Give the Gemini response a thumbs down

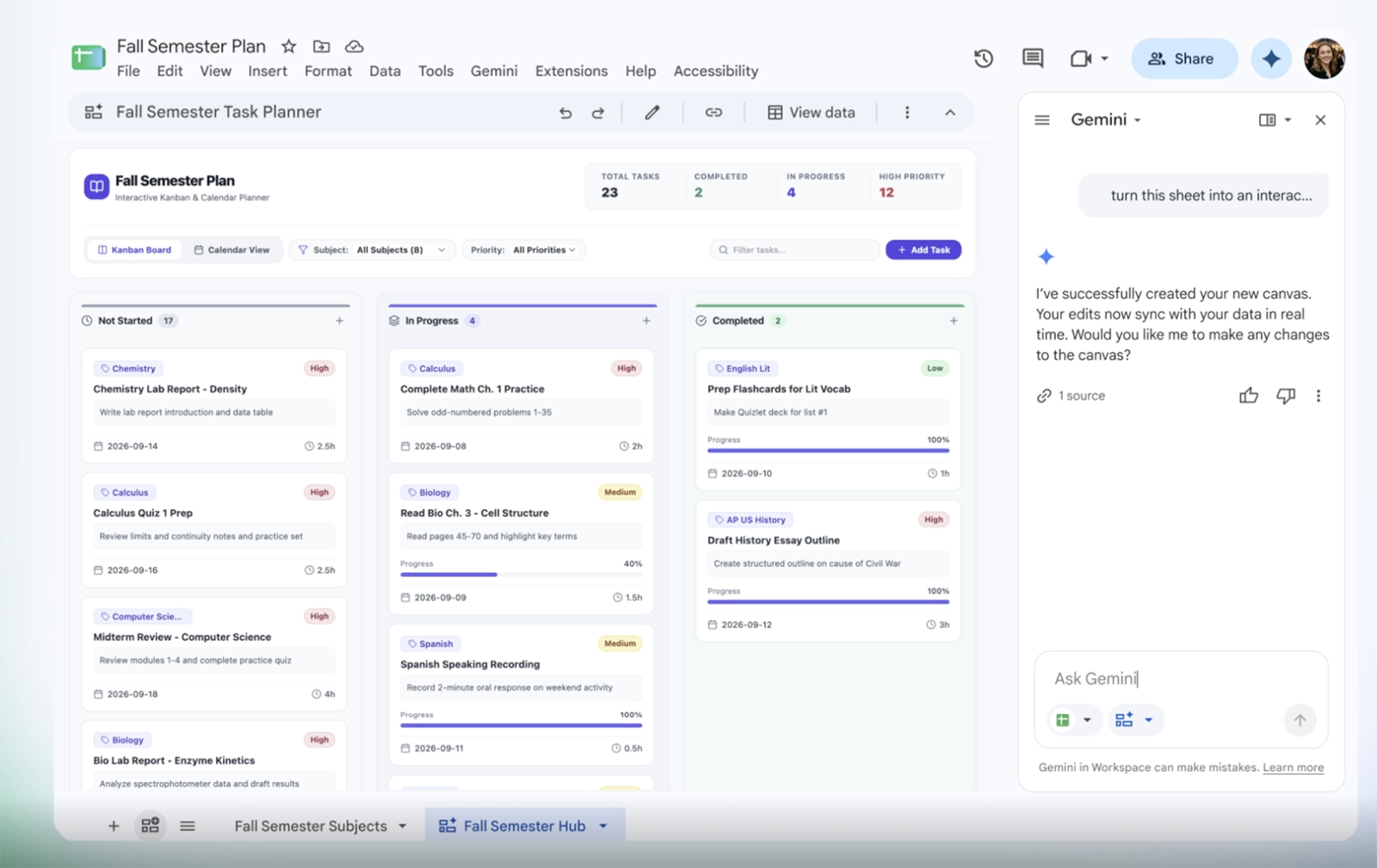pos(1286,396)
